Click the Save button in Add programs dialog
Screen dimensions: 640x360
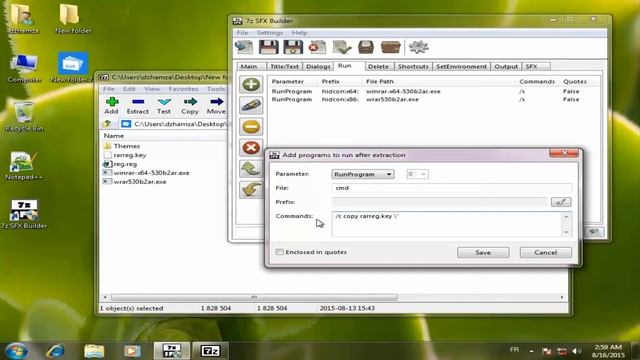(x=483, y=253)
